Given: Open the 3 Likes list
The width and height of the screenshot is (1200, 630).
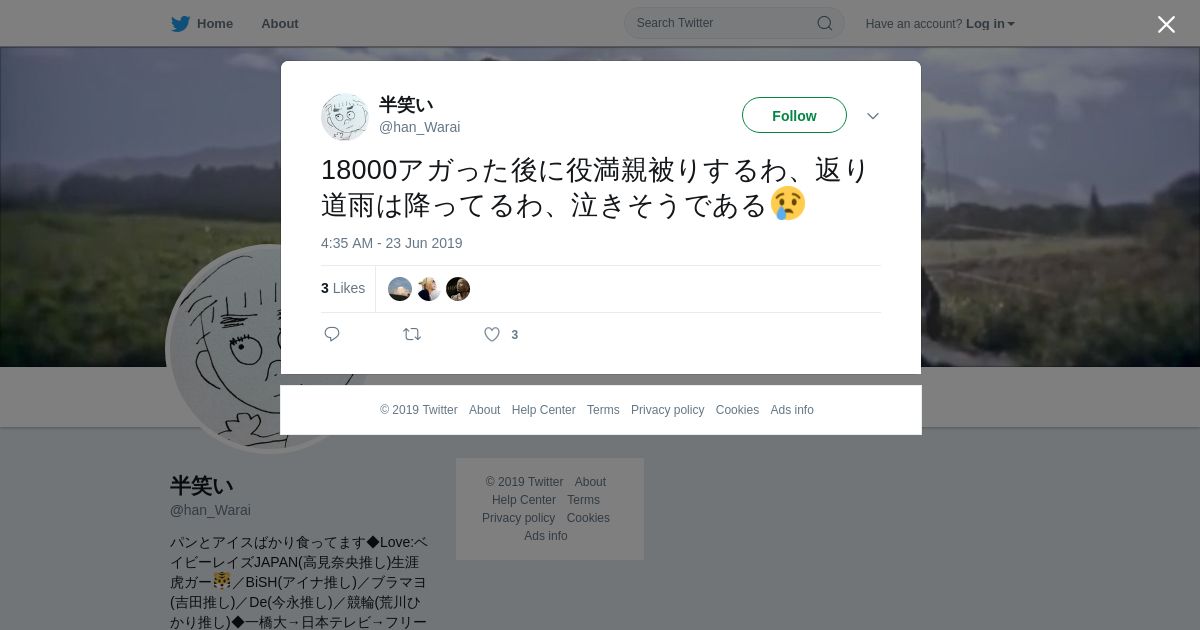Looking at the screenshot, I should pos(343,288).
